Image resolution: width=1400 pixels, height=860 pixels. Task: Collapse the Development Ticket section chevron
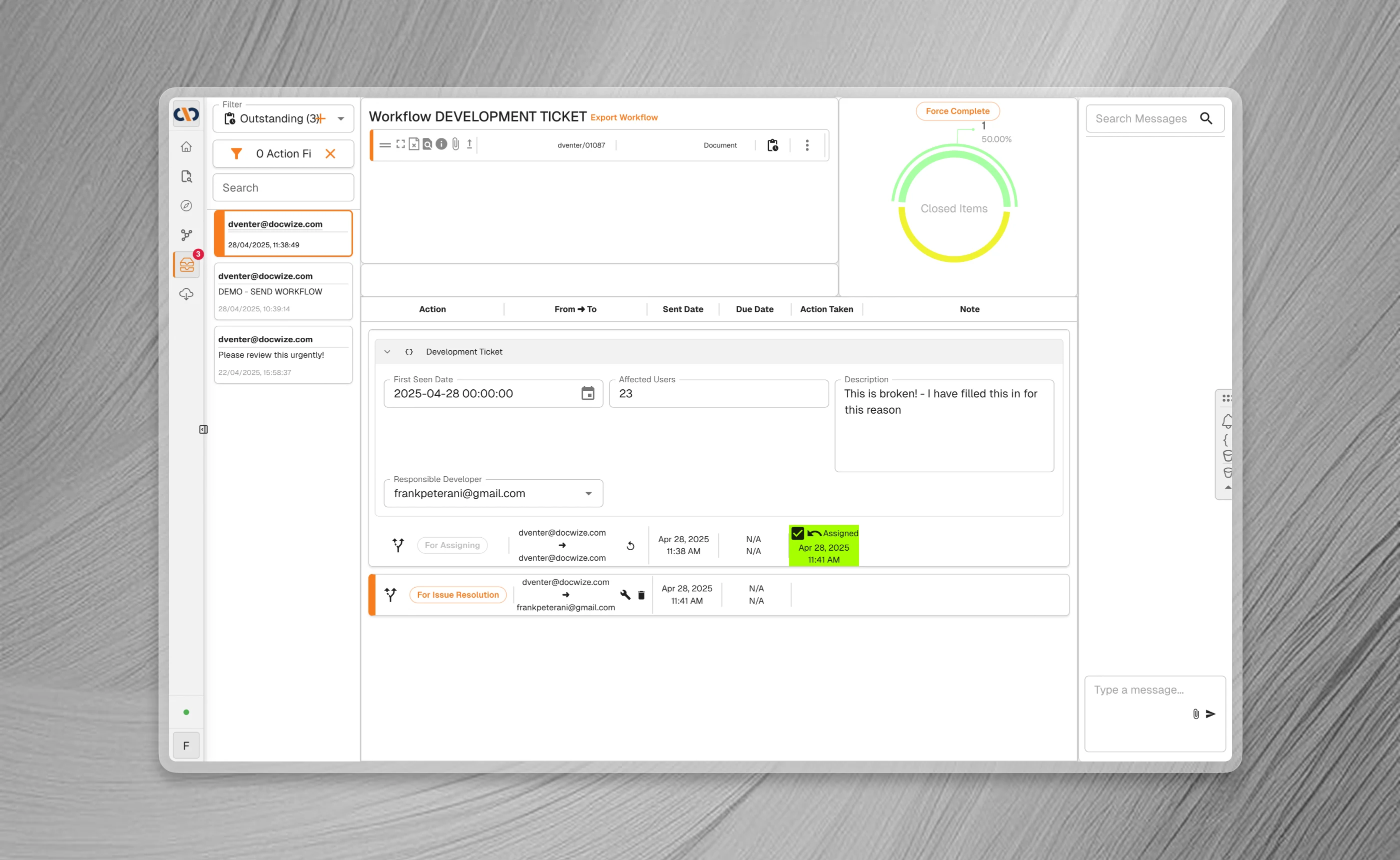tap(387, 351)
